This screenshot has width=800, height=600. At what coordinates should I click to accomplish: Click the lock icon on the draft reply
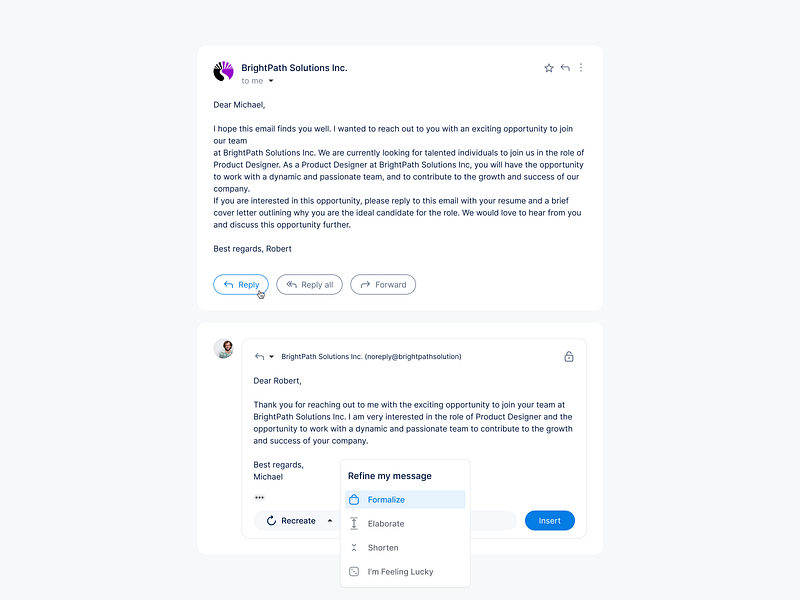(569, 356)
